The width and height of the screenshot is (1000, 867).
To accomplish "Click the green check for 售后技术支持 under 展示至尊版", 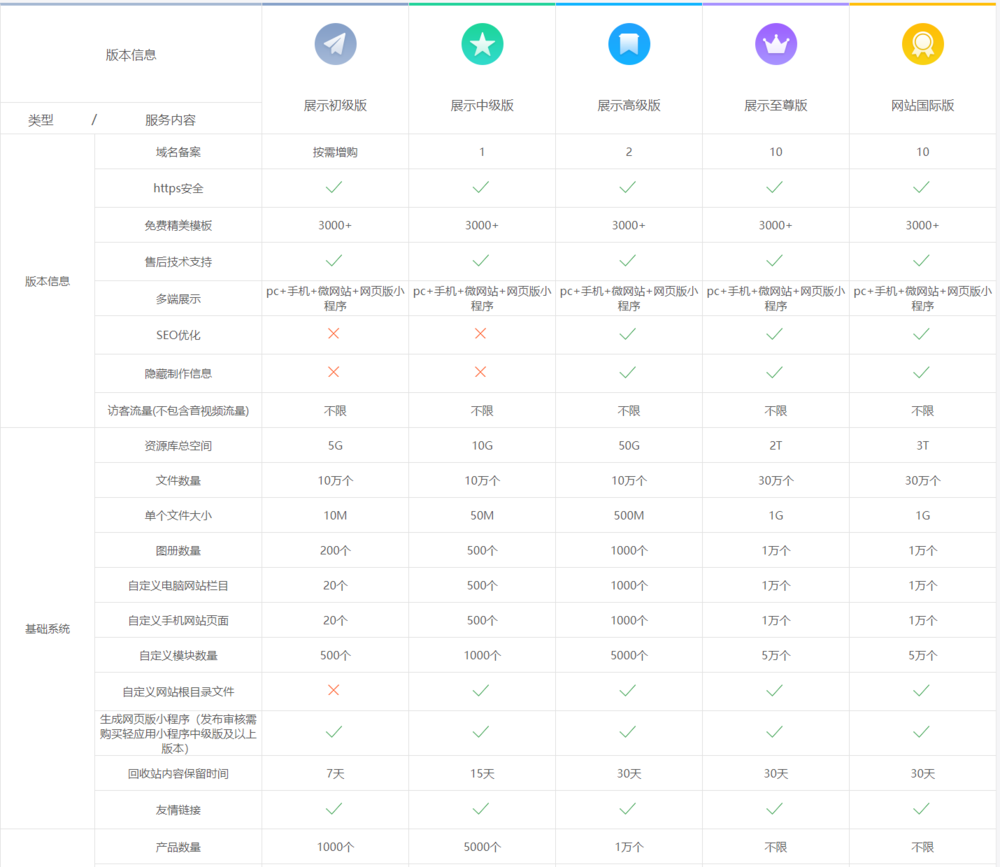I will 775,261.
